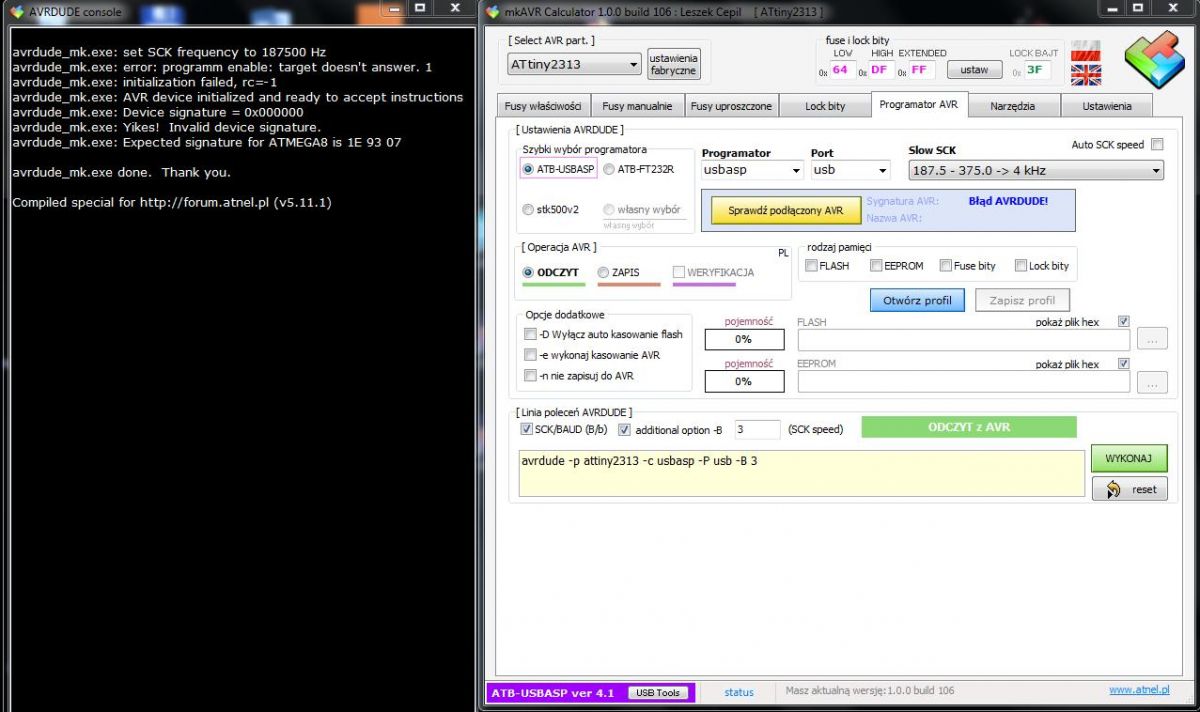
Task: Select ZAPIS operation radio button
Action: [x=603, y=272]
